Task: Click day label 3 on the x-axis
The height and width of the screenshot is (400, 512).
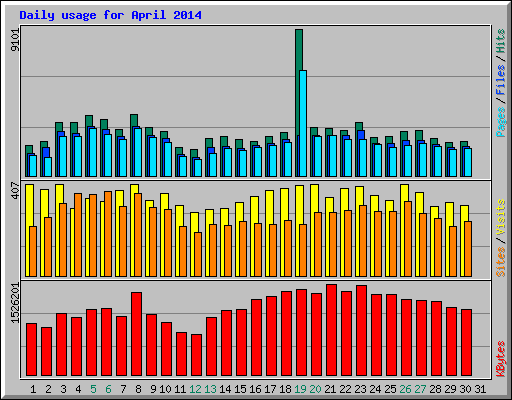Action: [x=63, y=389]
